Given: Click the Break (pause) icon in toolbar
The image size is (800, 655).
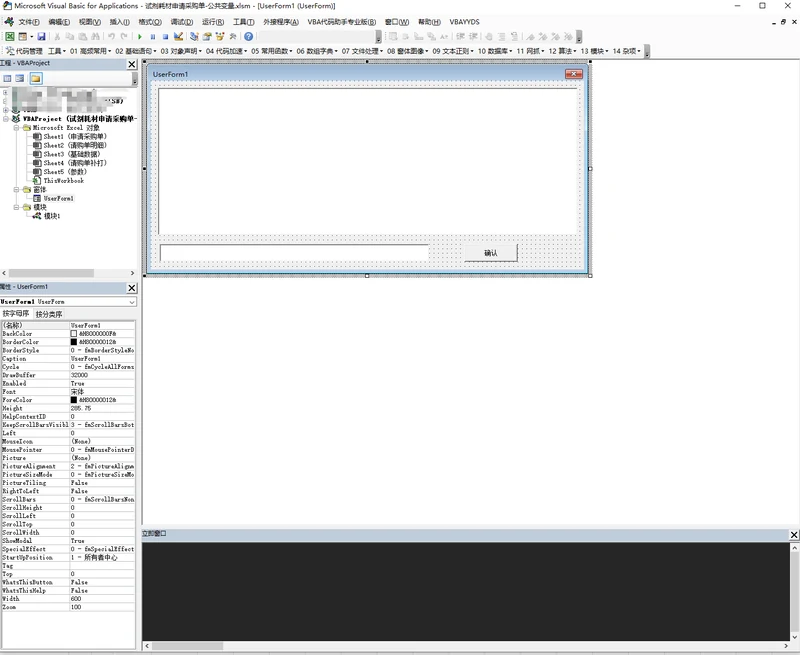Looking at the screenshot, I should coord(153,37).
